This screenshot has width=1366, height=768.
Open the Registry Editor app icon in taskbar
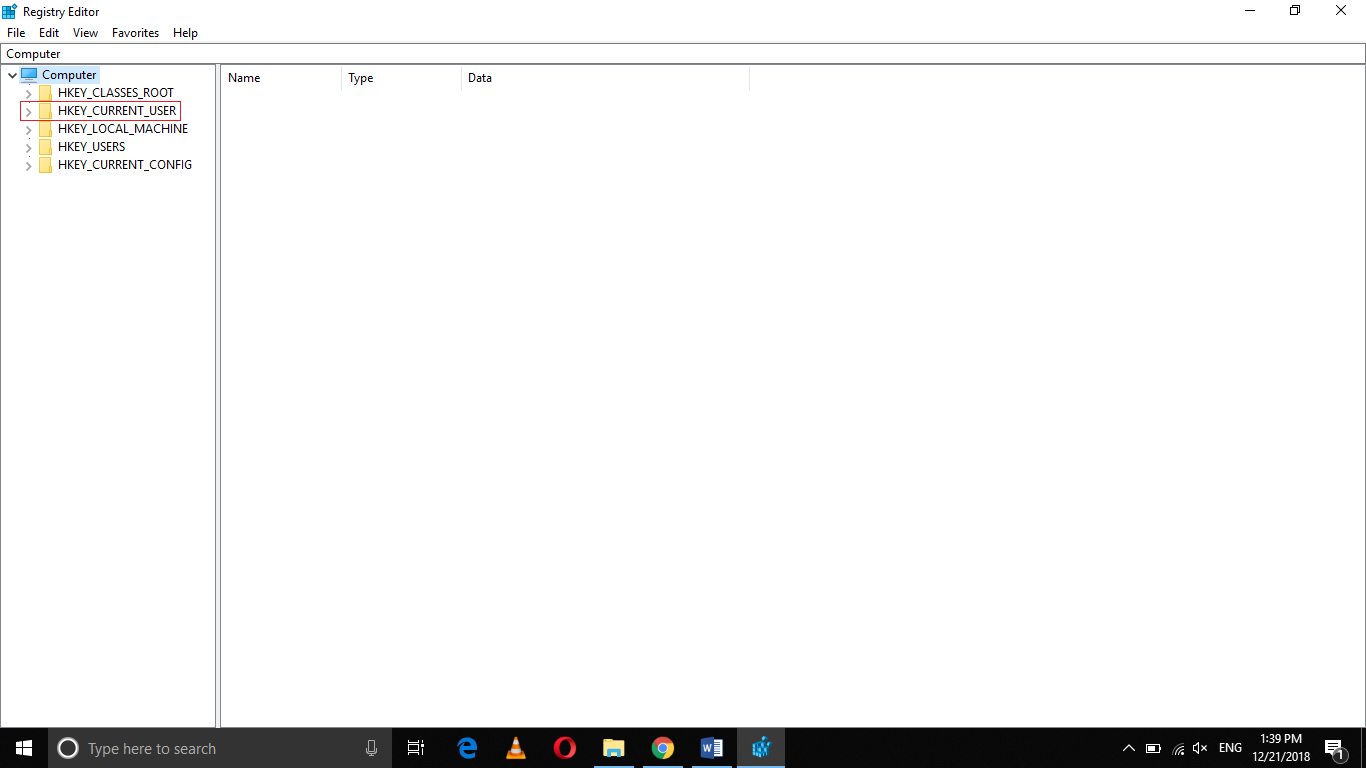(760, 747)
